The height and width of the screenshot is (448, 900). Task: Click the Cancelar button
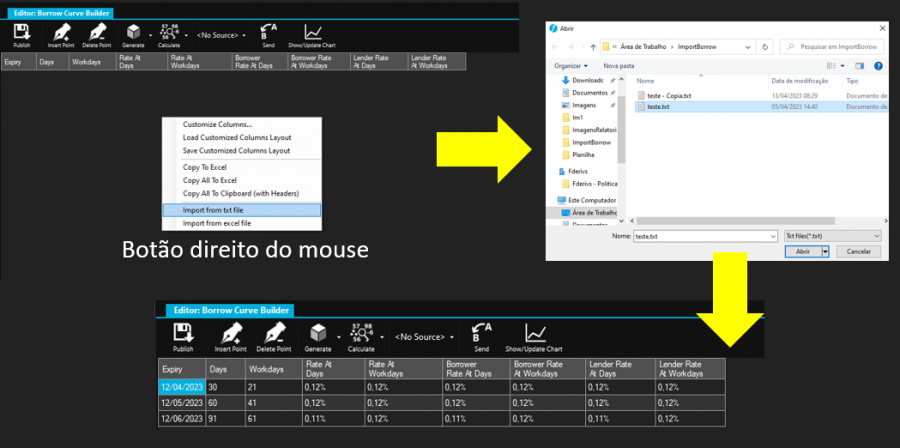pos(859,252)
